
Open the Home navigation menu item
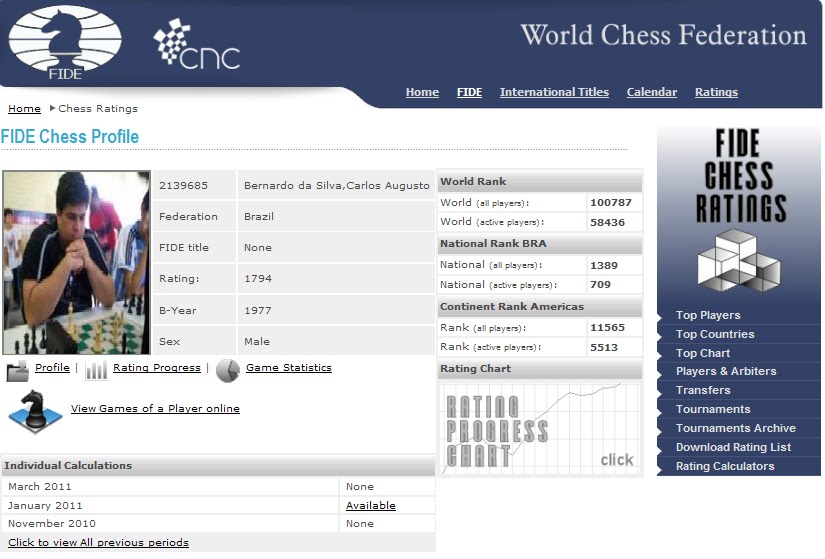(422, 92)
